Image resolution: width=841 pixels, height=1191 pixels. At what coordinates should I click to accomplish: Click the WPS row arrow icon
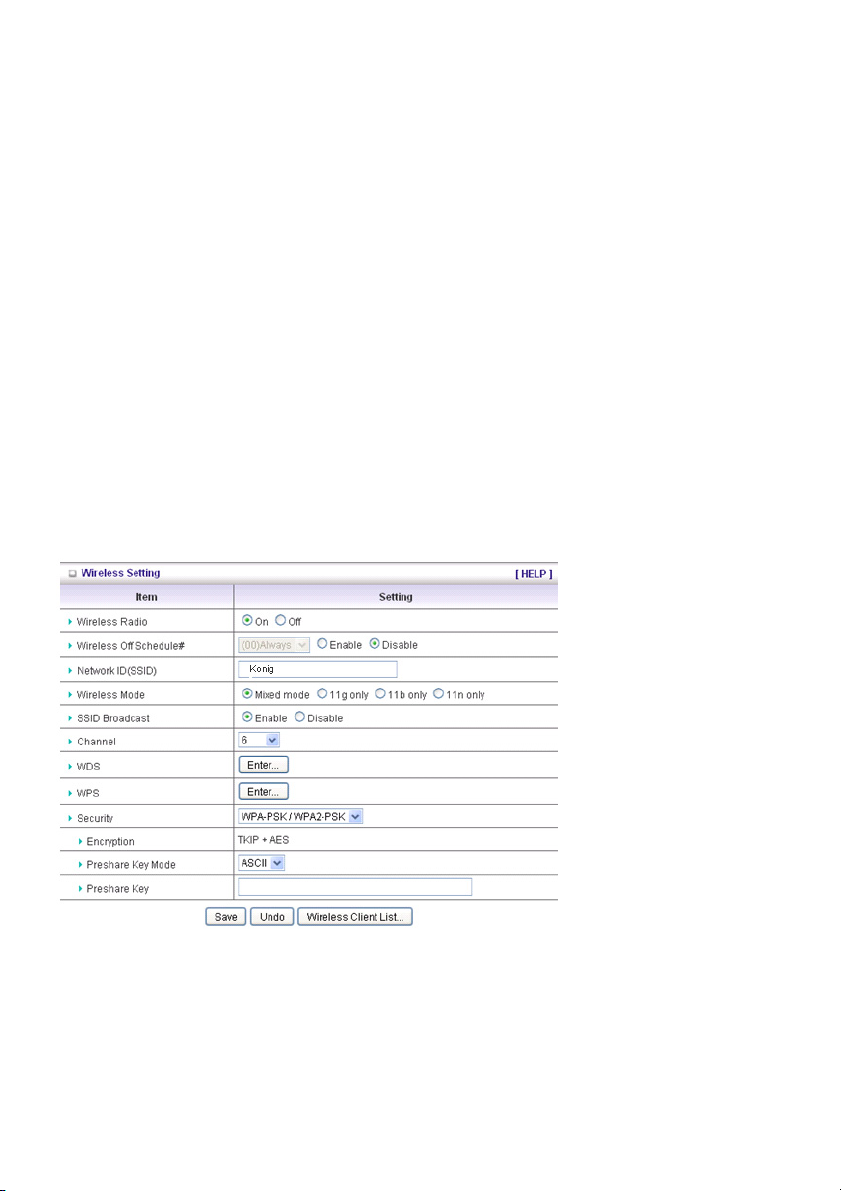(x=71, y=793)
